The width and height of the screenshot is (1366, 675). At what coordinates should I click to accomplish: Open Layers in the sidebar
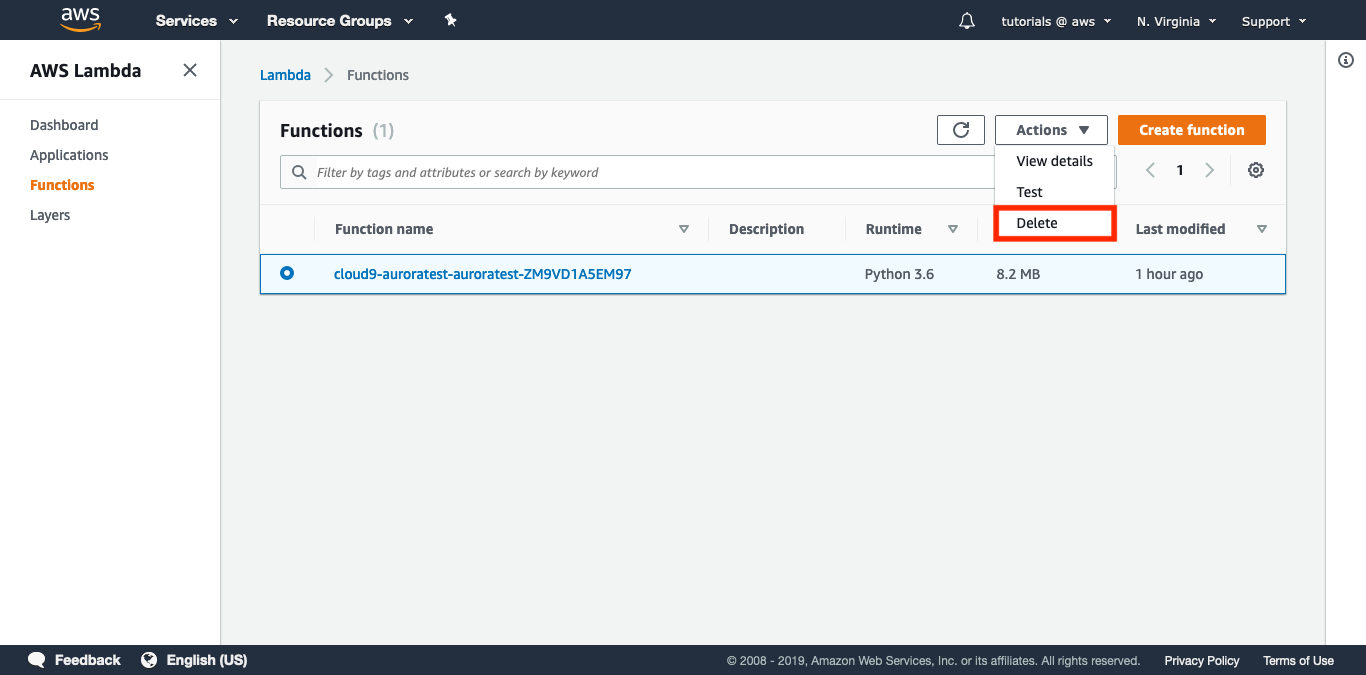50,215
